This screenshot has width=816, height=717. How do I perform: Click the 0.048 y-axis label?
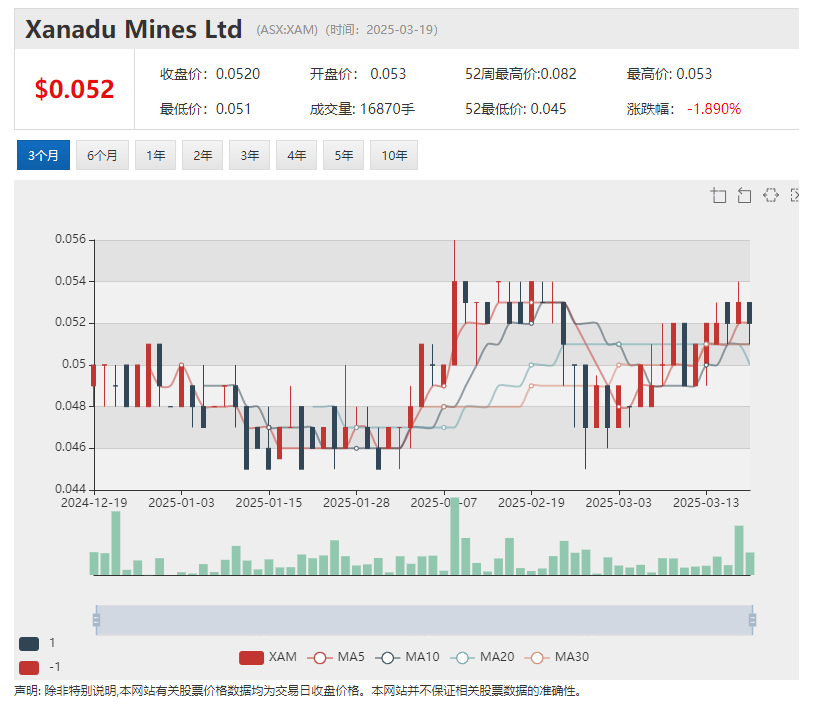(70, 405)
